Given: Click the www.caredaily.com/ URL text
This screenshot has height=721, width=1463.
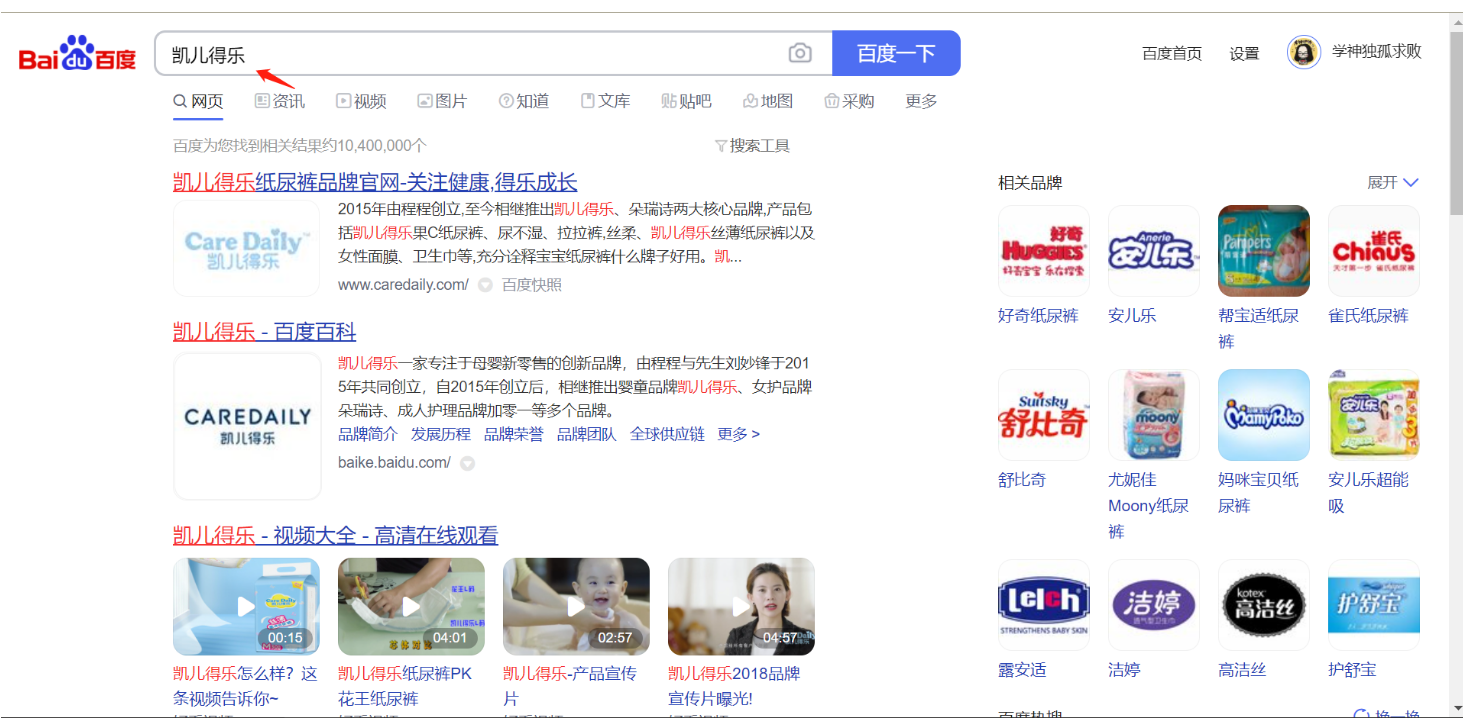Looking at the screenshot, I should [403, 285].
